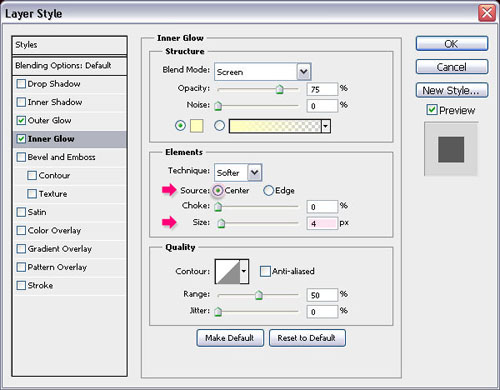Click the Noise slider handle

point(218,106)
